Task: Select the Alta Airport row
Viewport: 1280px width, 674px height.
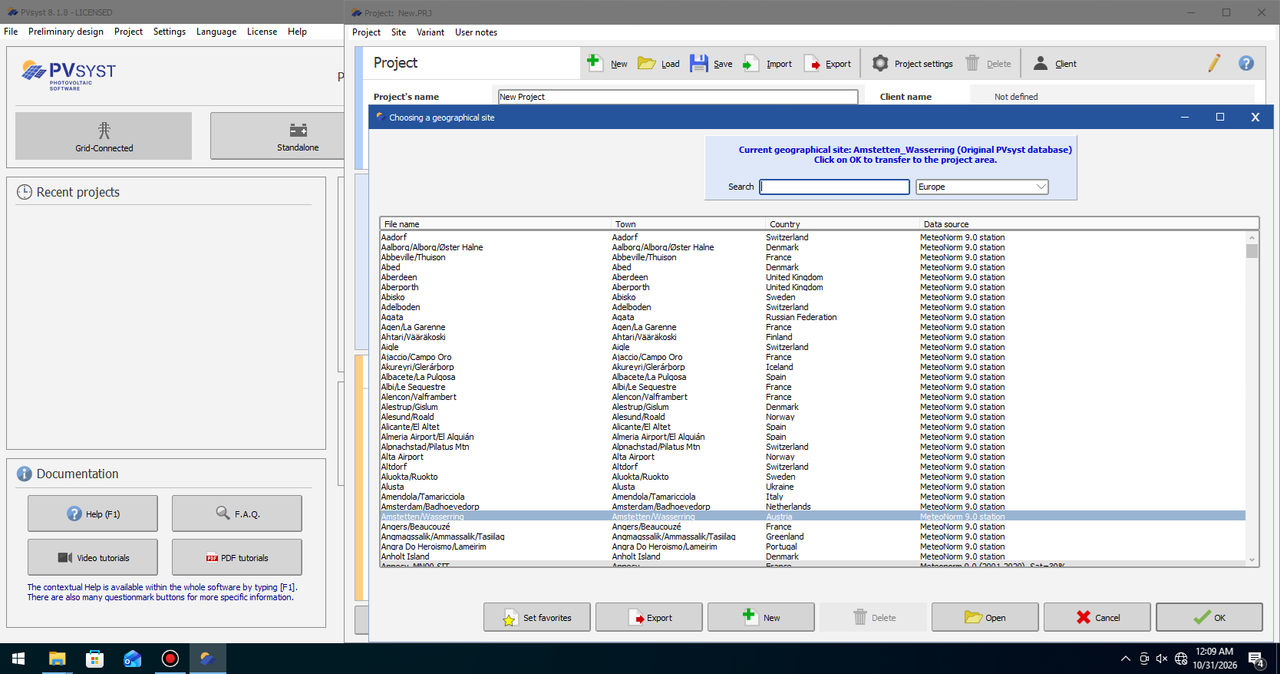Action: [813, 457]
